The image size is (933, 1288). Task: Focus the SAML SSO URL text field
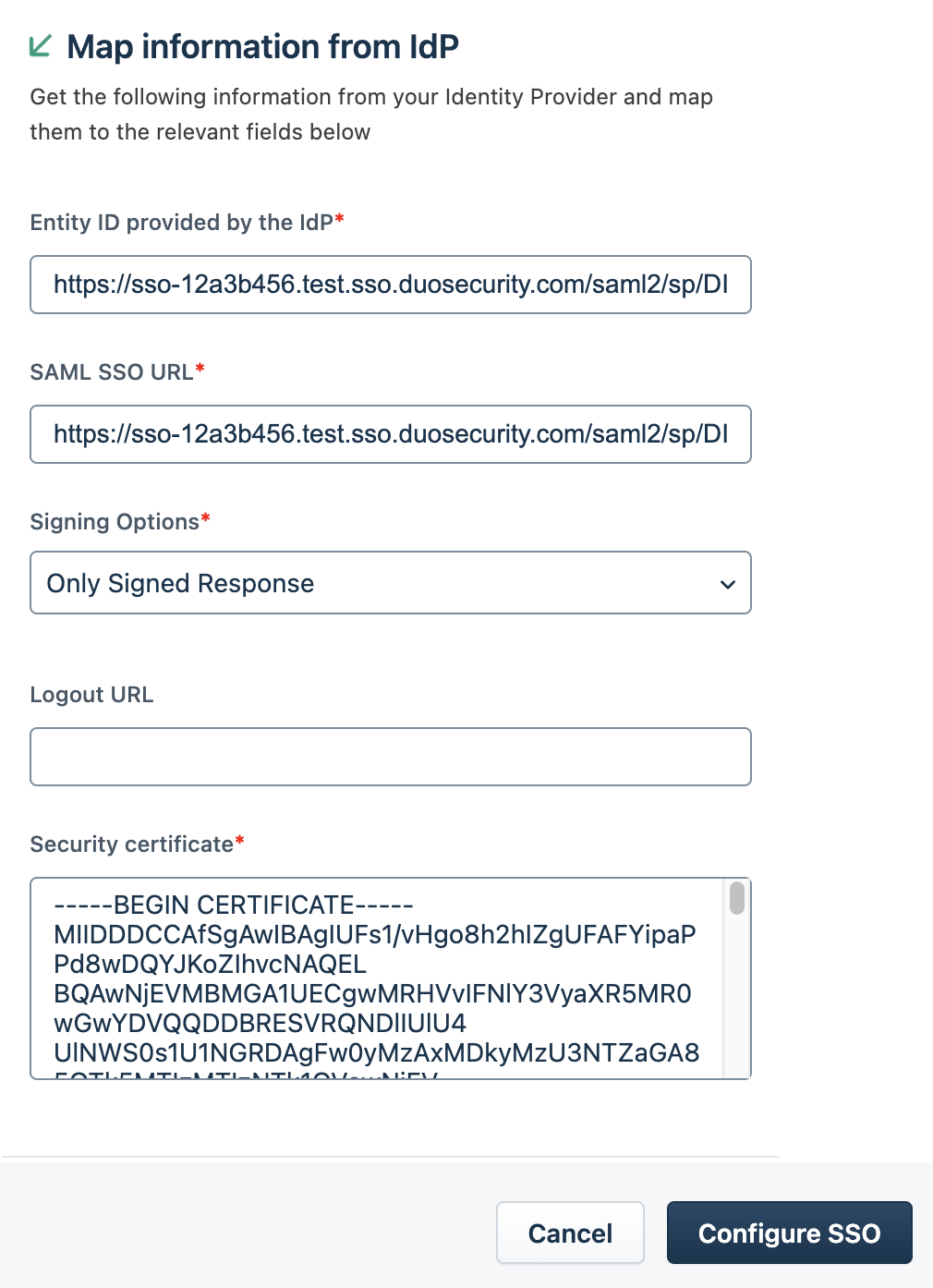(x=390, y=434)
